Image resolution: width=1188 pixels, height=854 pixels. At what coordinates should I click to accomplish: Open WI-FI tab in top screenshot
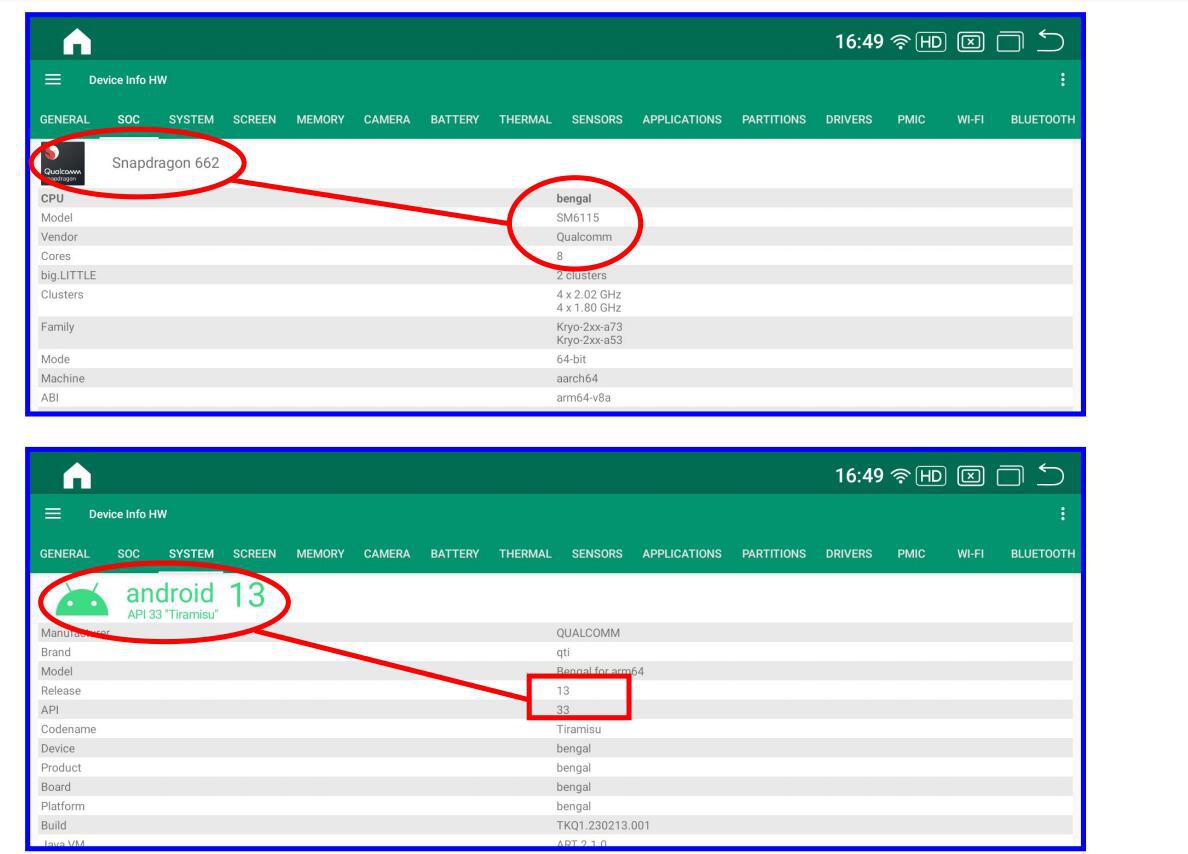[971, 120]
